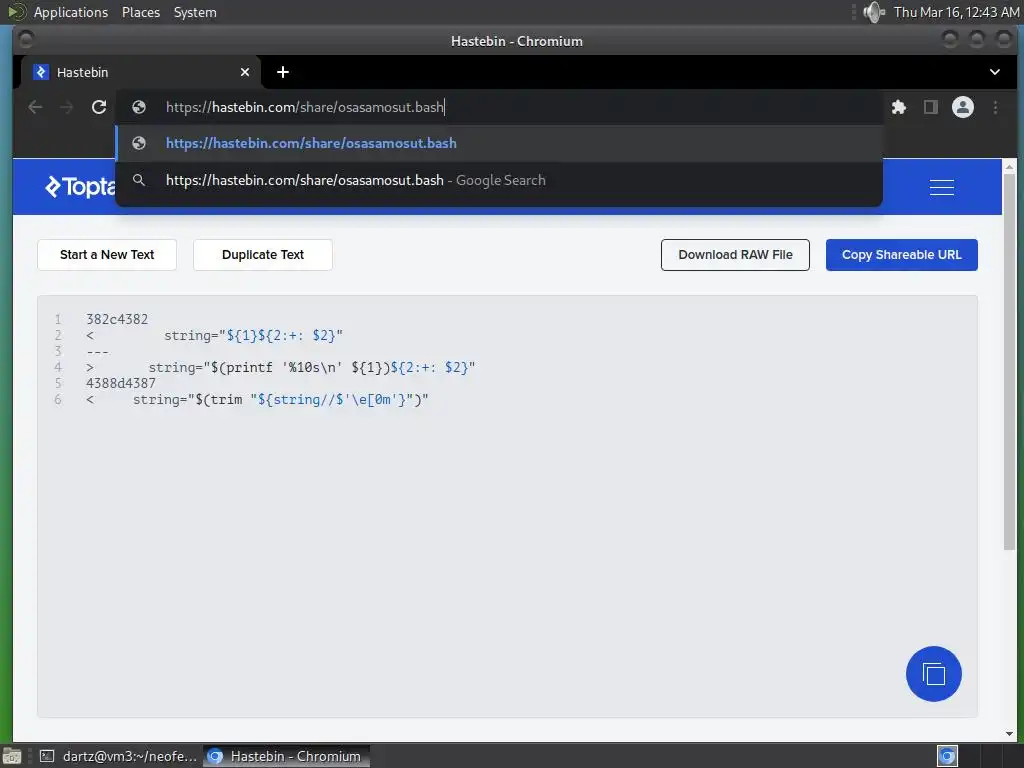Click the page vertical scrollbar thumb

1009,362
